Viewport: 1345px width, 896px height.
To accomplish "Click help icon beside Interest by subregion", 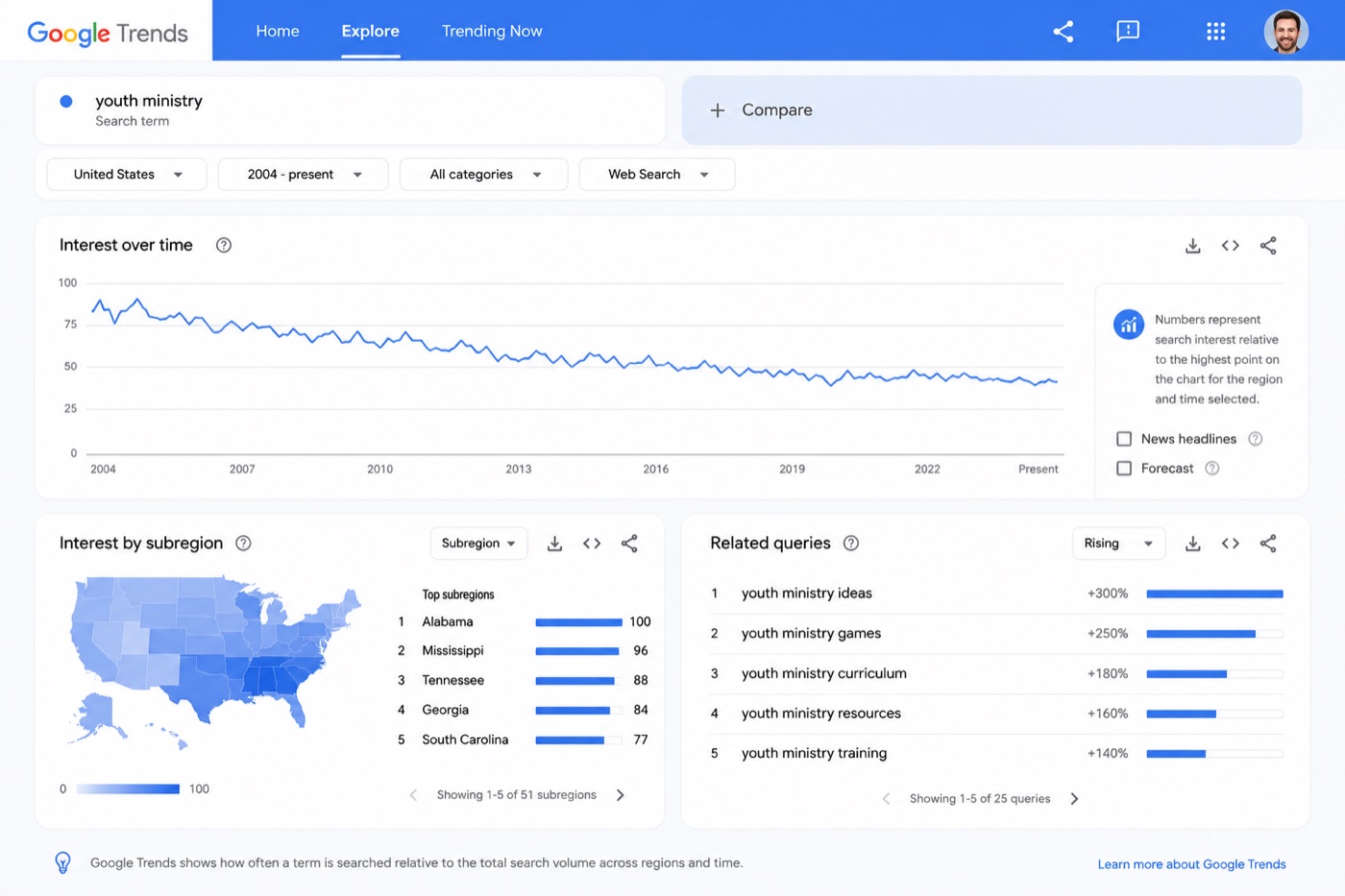I will click(x=244, y=544).
